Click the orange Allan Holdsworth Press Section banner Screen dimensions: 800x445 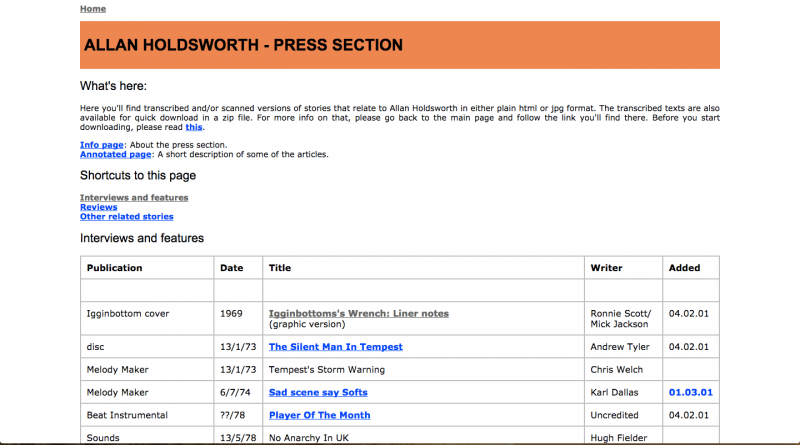tap(400, 45)
